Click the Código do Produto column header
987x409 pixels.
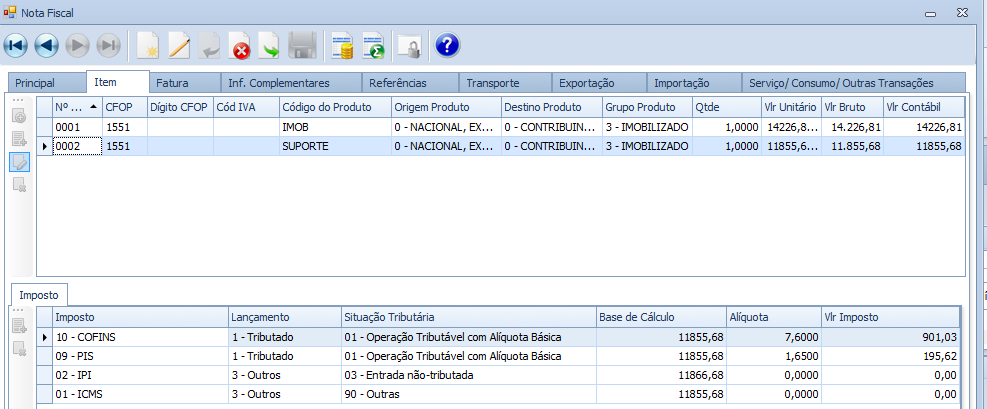pos(326,107)
